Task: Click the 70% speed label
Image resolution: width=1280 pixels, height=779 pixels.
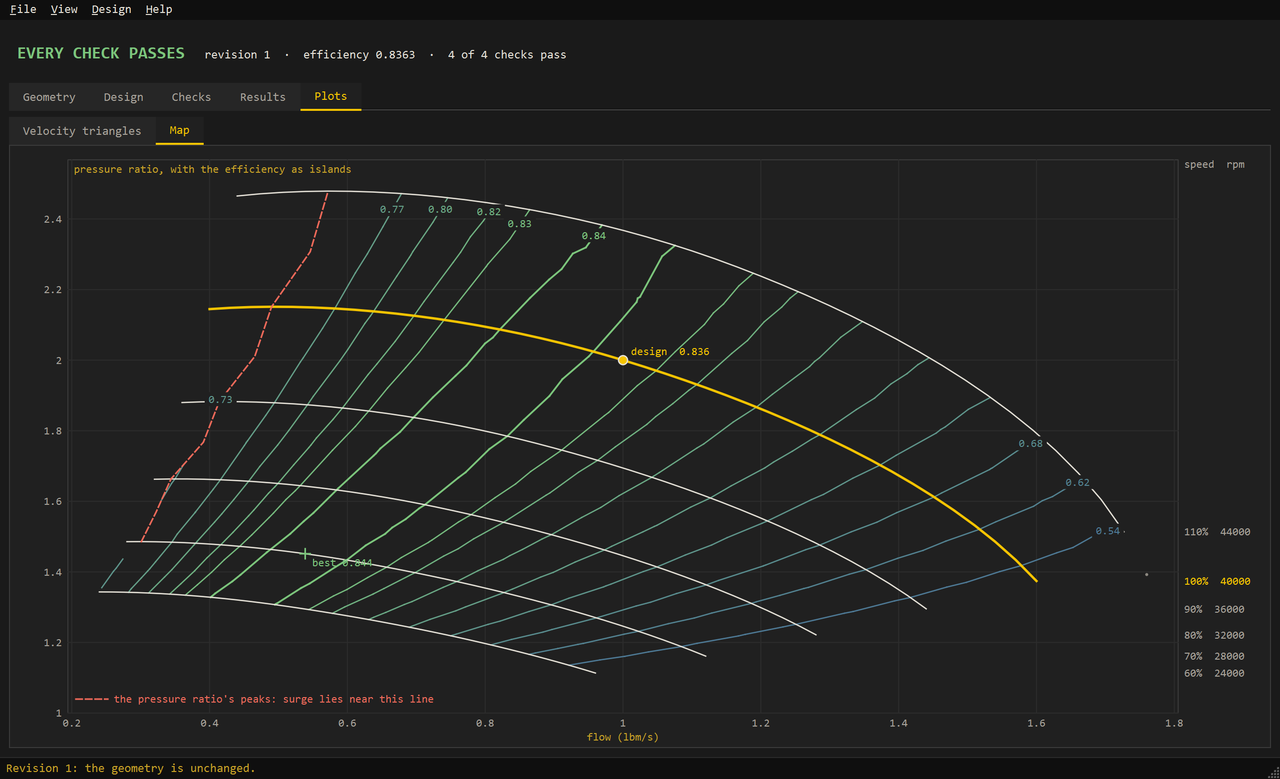Action: pyautogui.click(x=1214, y=657)
